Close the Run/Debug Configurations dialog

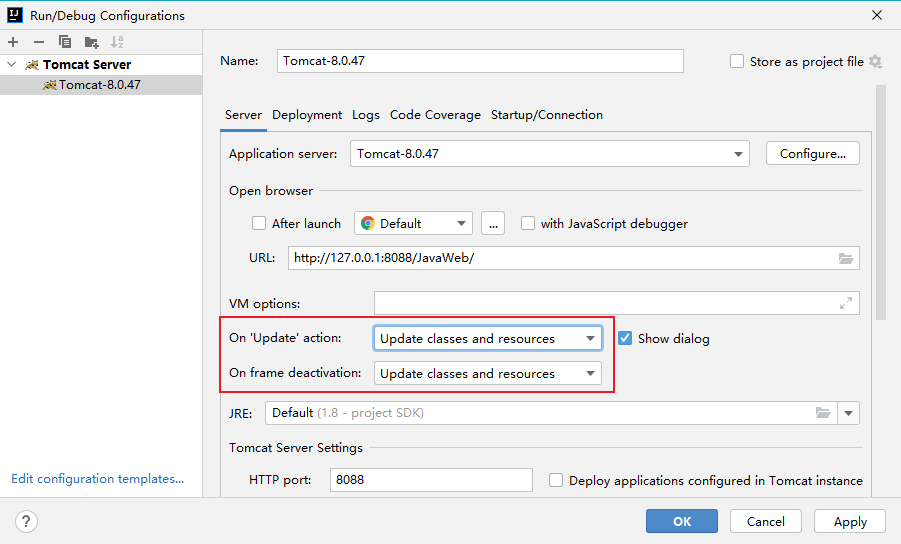pyautogui.click(x=877, y=16)
